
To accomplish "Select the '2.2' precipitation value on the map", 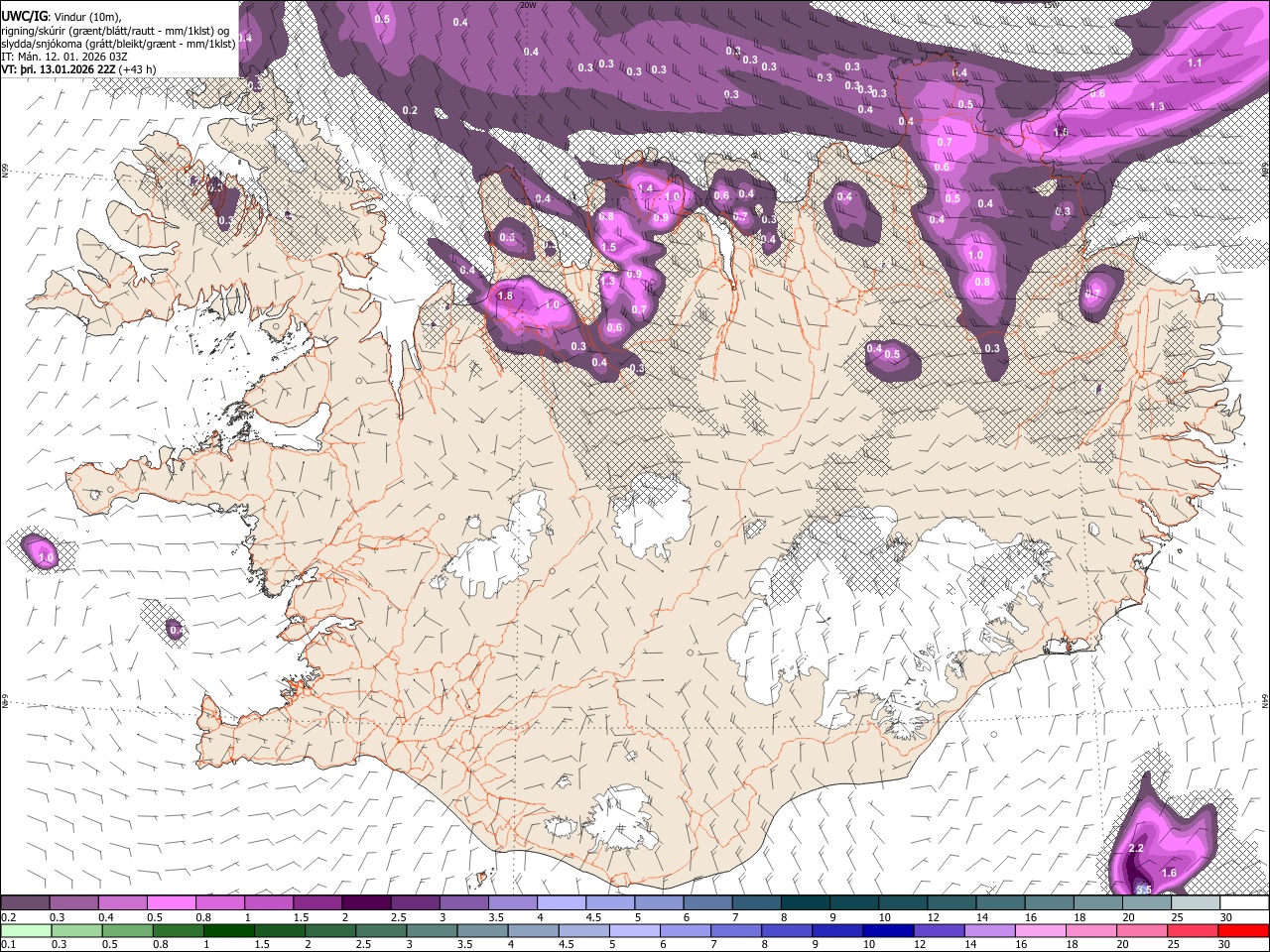I will click(1137, 849).
